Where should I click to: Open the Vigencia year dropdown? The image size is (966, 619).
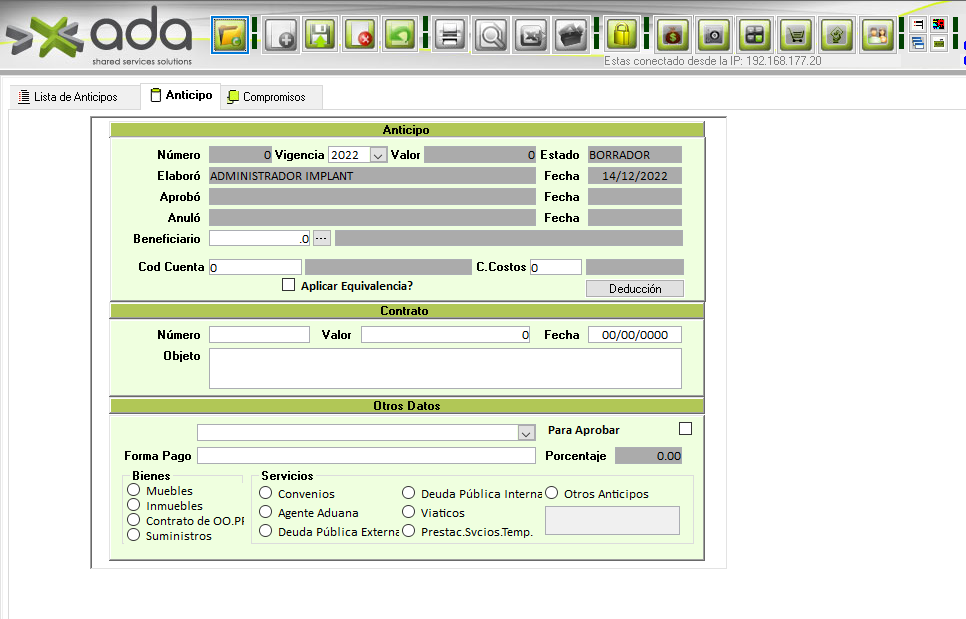[377, 155]
